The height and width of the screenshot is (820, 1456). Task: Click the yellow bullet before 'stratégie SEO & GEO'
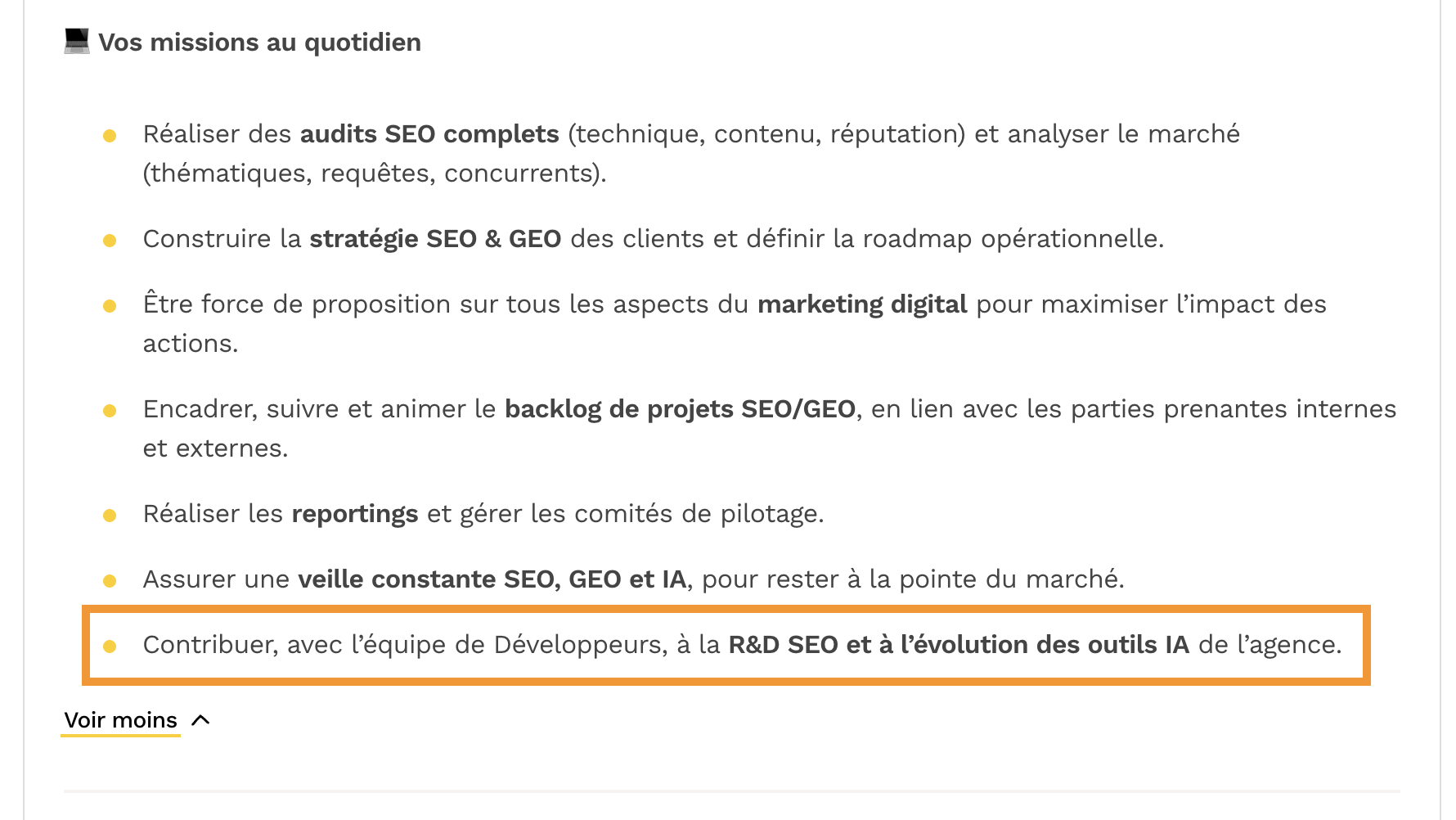[111, 240]
